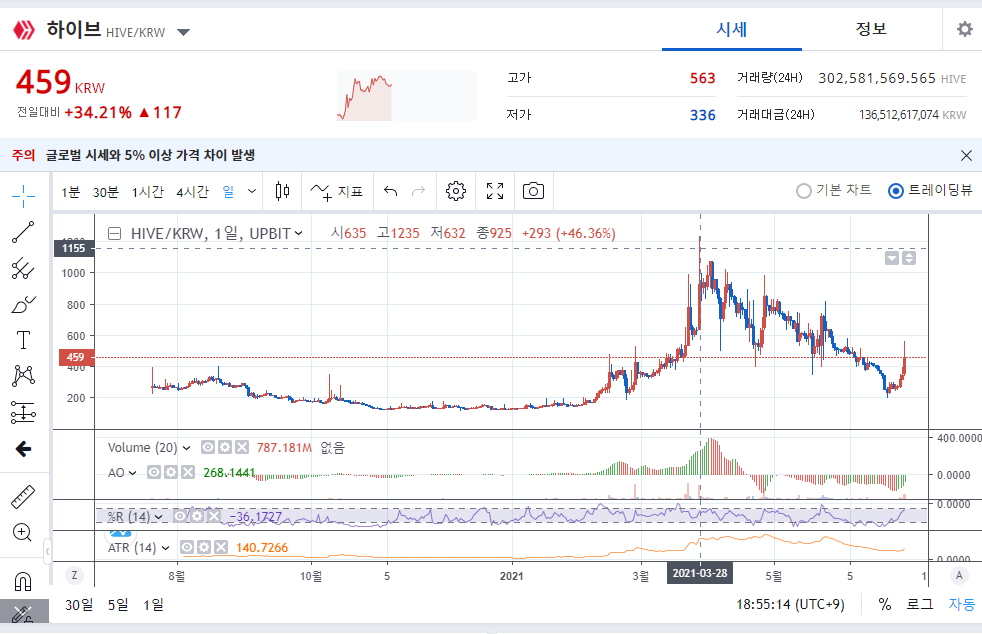Toggle visibility of the %R indicator
Viewport: 982px width, 634px height.
coord(180,516)
